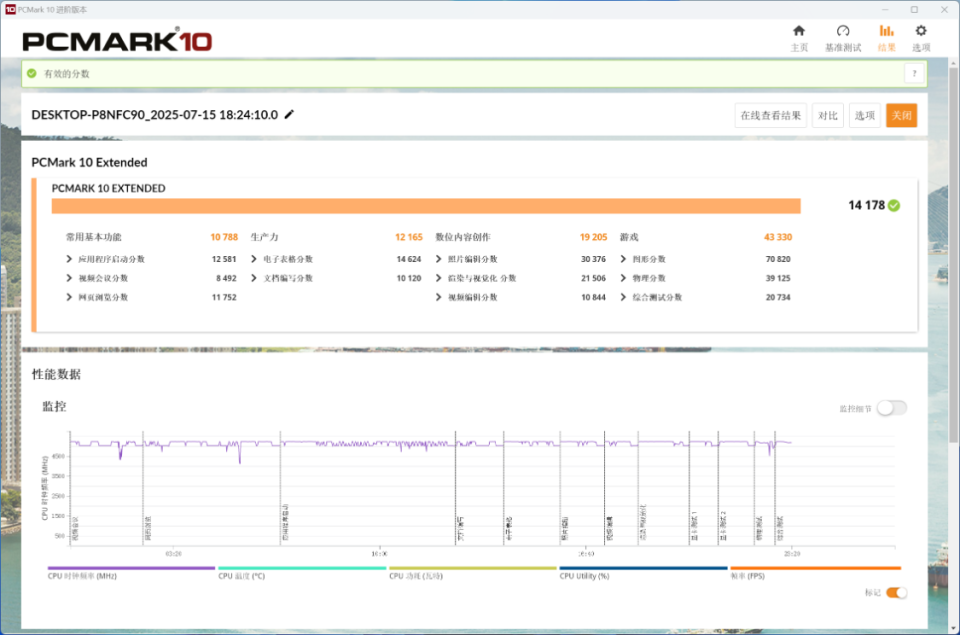
Task: Click the 常用基本功能 group label
Action: (x=94, y=237)
